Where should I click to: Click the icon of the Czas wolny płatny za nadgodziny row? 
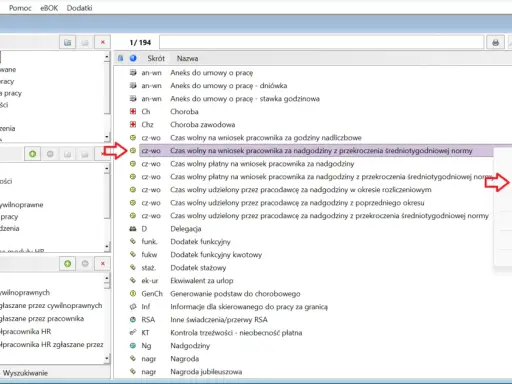tap(133, 164)
